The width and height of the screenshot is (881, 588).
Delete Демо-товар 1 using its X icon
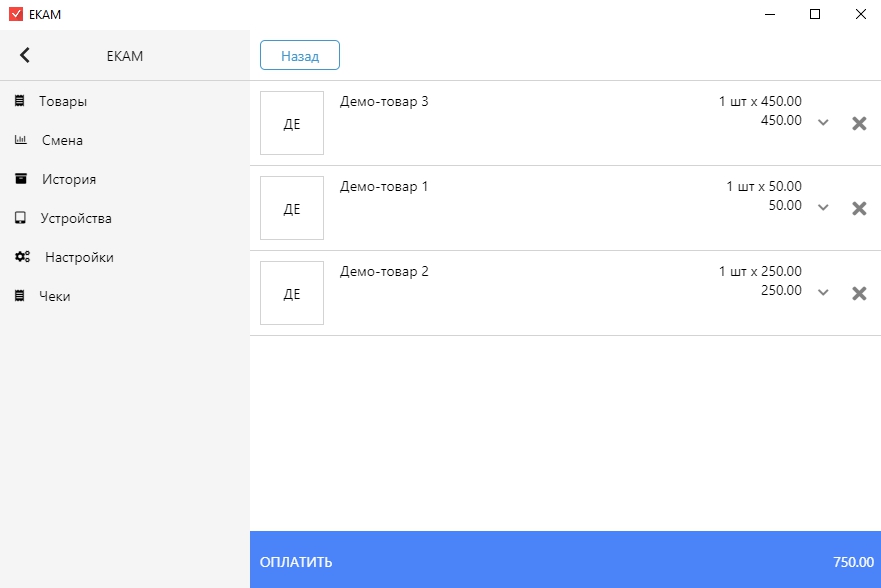pyautogui.click(x=859, y=208)
